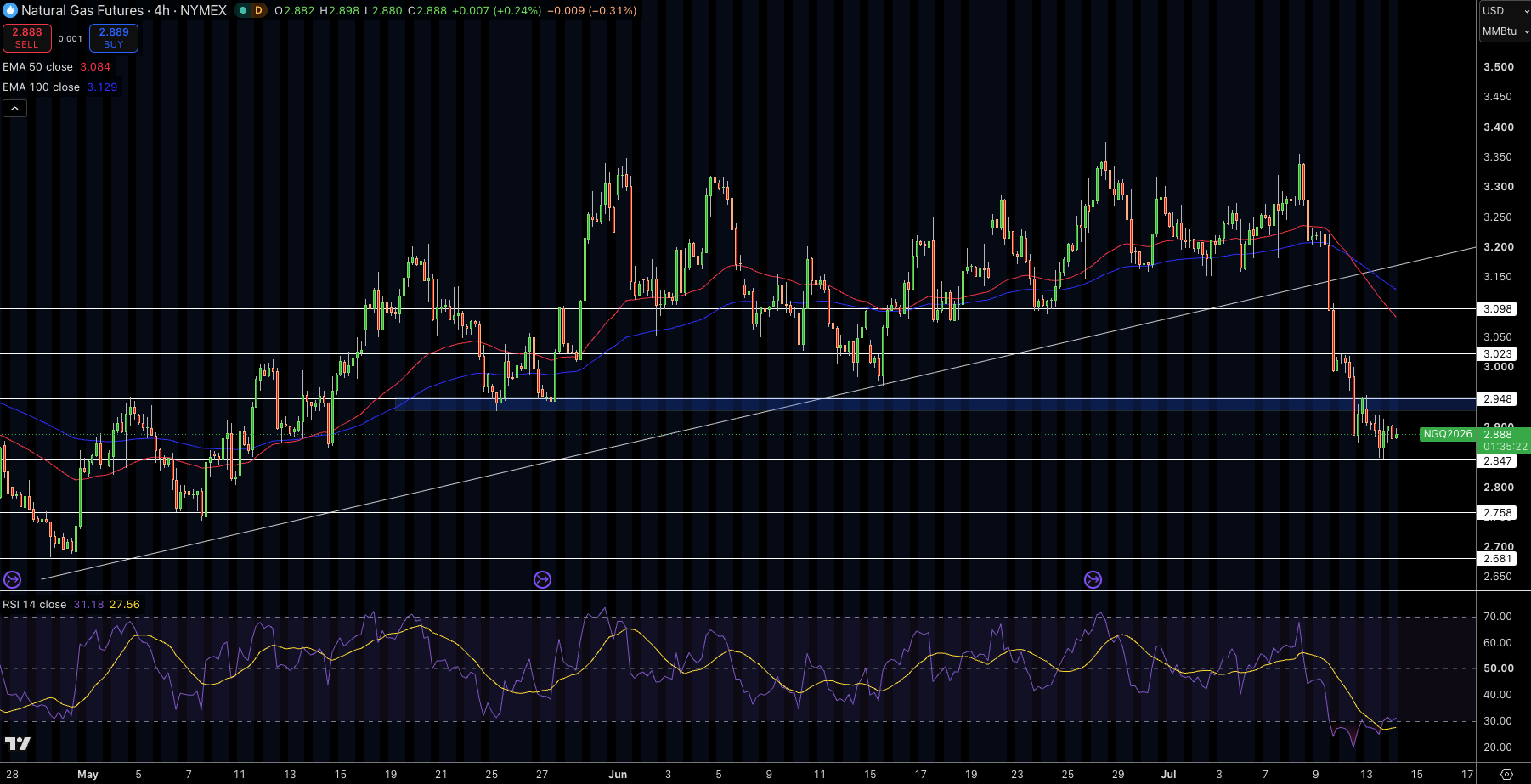Viewport: 1531px width, 784px height.
Task: Click the 3.200 price scale value
Action: pos(1498,246)
